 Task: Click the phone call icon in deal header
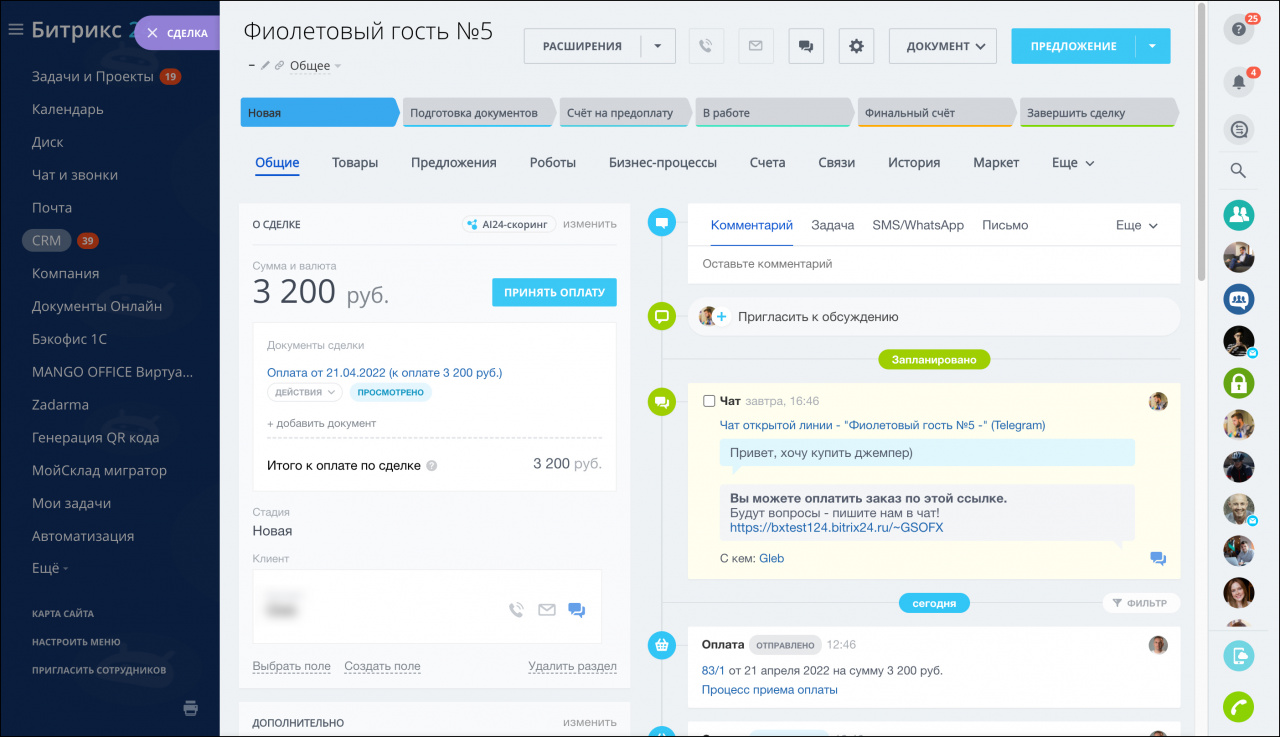(x=706, y=46)
